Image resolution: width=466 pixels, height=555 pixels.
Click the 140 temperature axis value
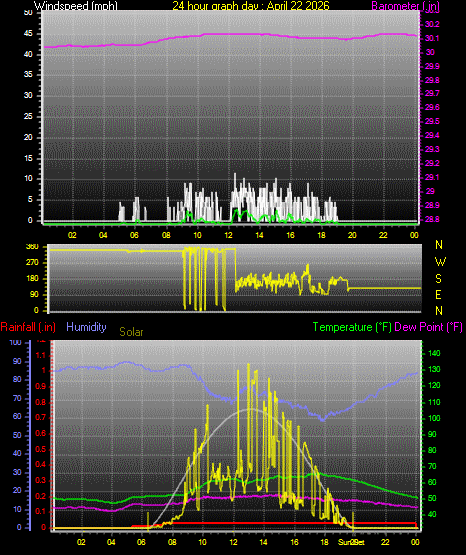[434, 353]
